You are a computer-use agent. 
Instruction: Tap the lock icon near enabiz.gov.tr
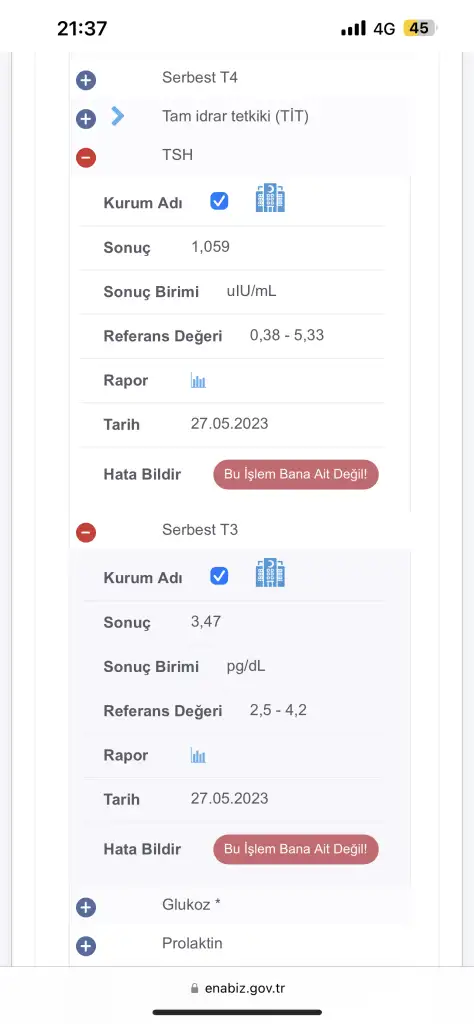tap(194, 989)
